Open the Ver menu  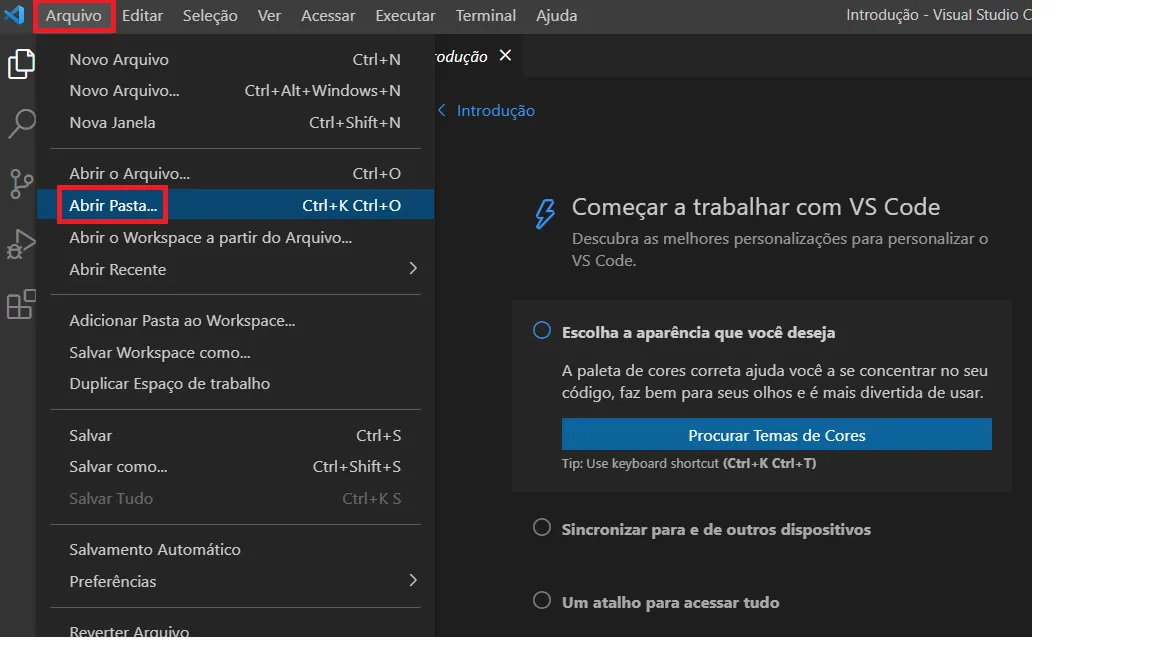pyautogui.click(x=269, y=15)
